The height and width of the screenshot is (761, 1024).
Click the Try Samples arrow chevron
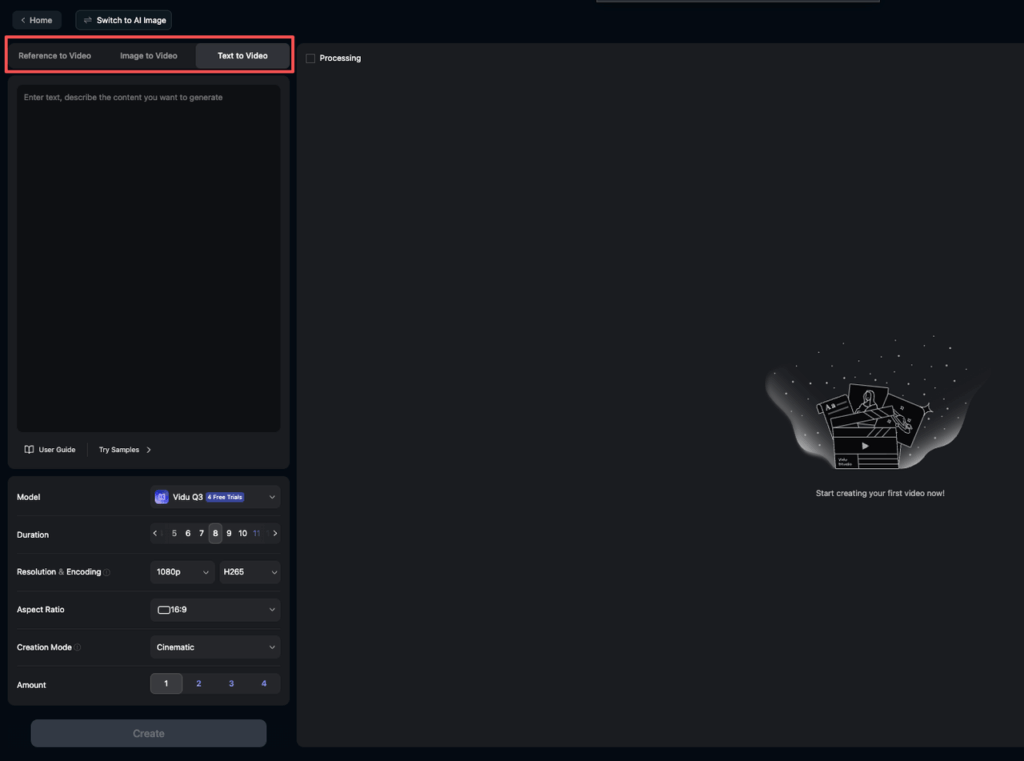pos(149,449)
